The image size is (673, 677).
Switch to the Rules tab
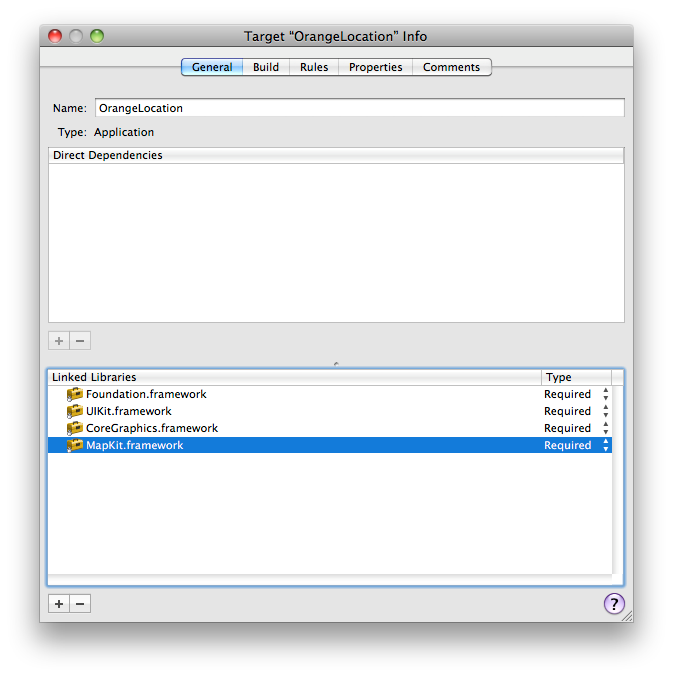[314, 67]
